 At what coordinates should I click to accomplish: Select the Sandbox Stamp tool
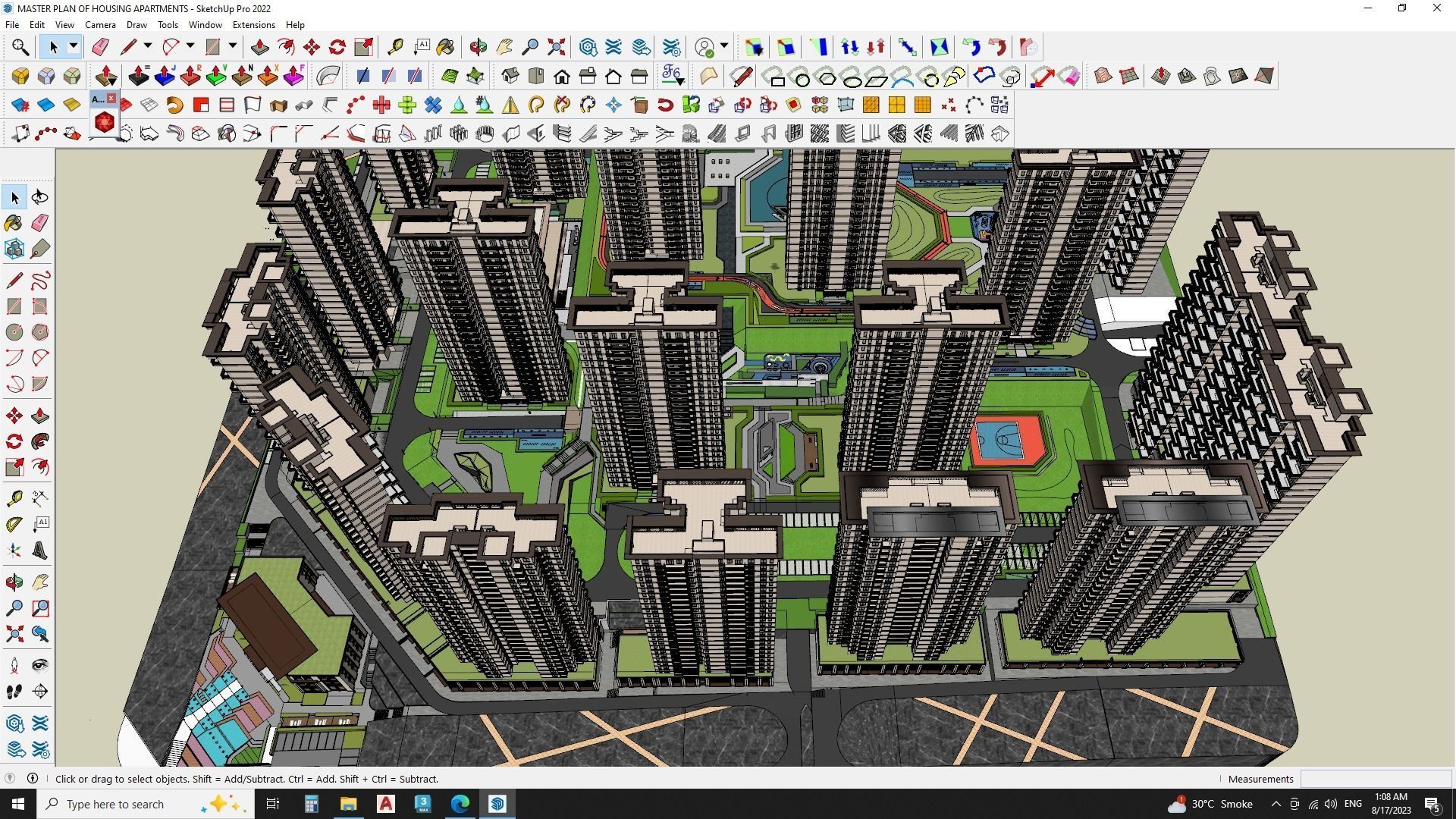click(x=1186, y=76)
